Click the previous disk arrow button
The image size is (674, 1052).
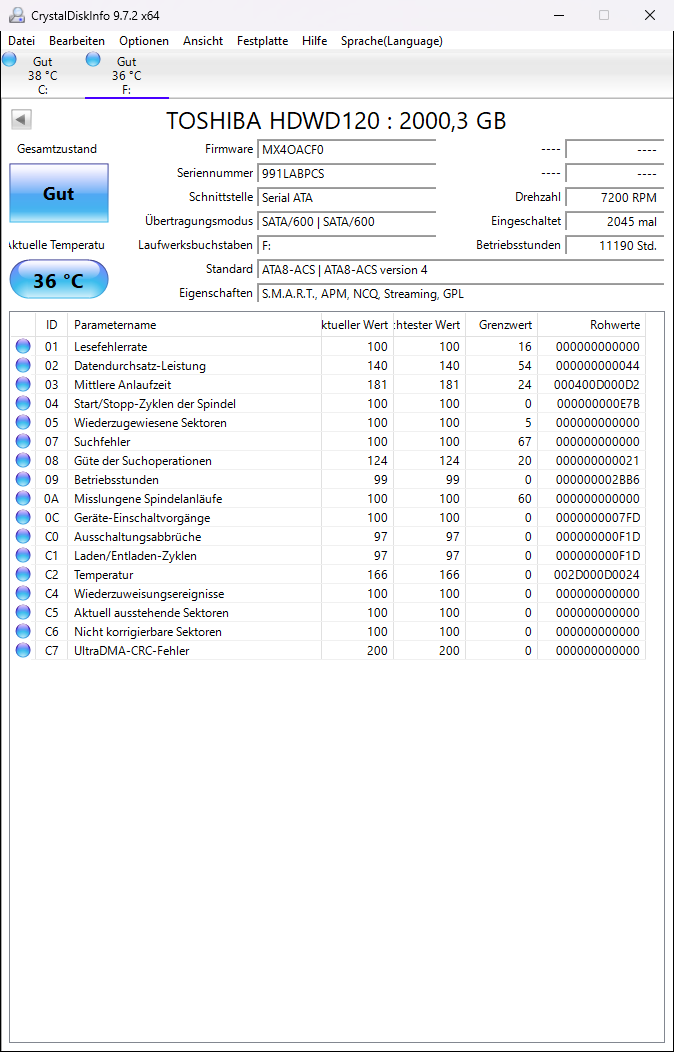tap(21, 120)
